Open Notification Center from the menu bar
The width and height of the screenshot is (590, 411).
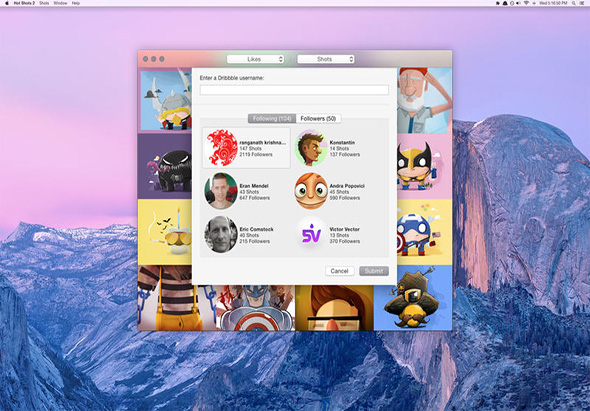click(x=582, y=3)
